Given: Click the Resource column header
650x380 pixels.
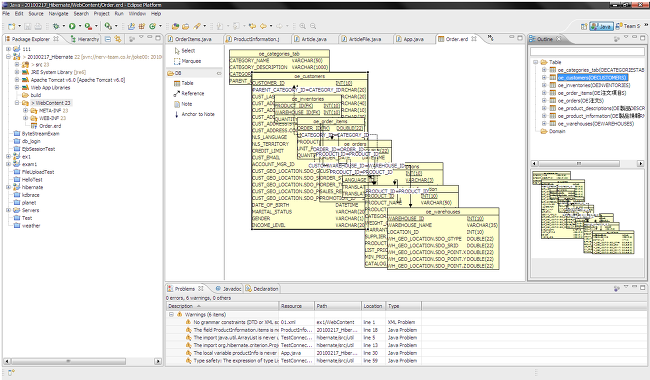Looking at the screenshot, I should coord(297,306).
